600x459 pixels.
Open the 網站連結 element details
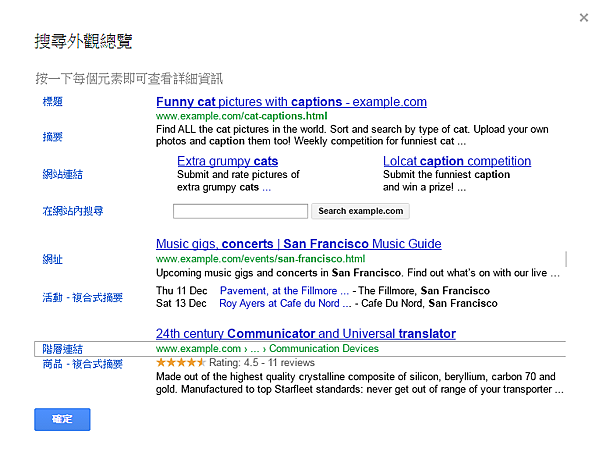[62, 174]
